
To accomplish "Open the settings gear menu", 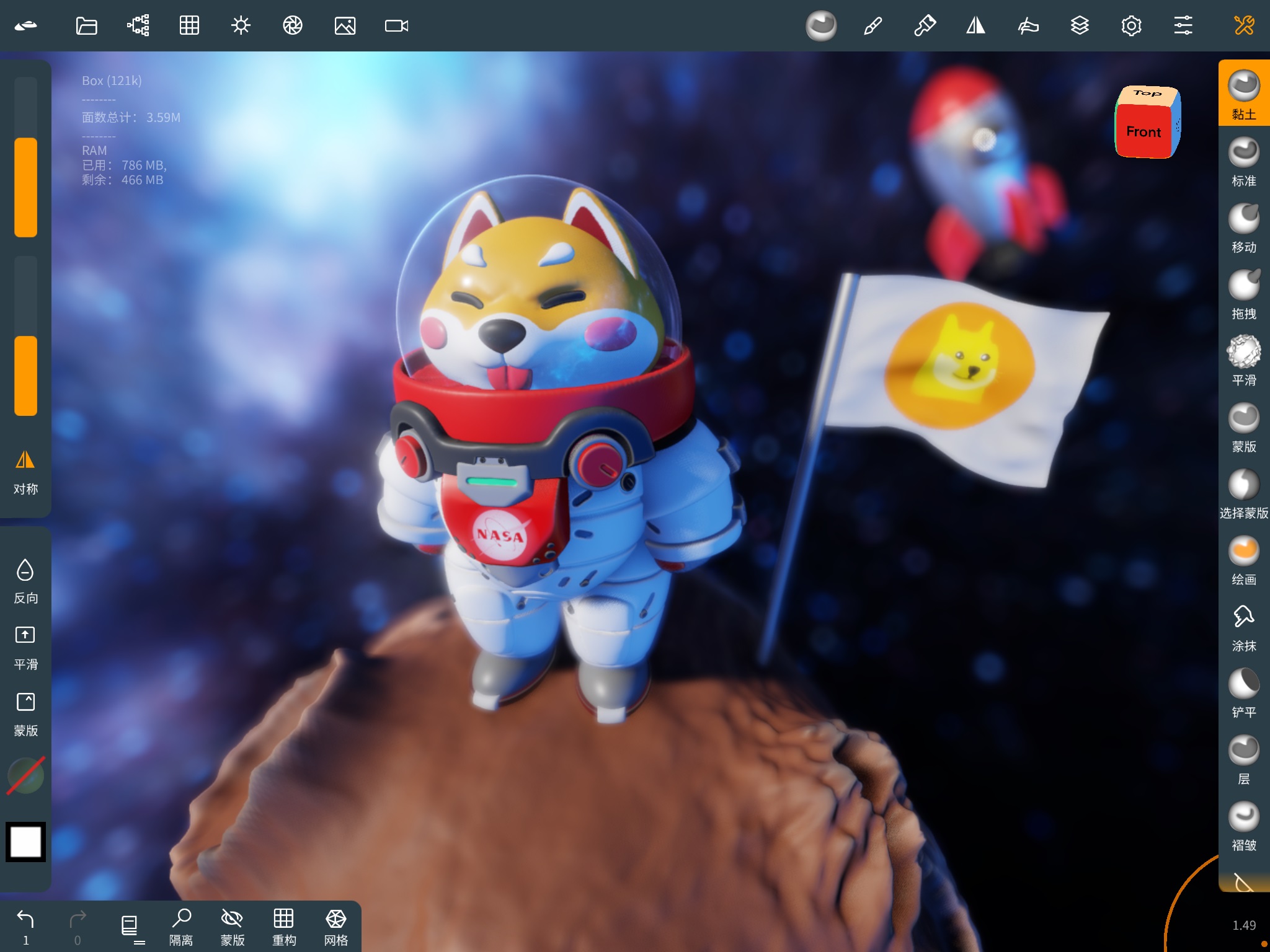I will pyautogui.click(x=1132, y=25).
